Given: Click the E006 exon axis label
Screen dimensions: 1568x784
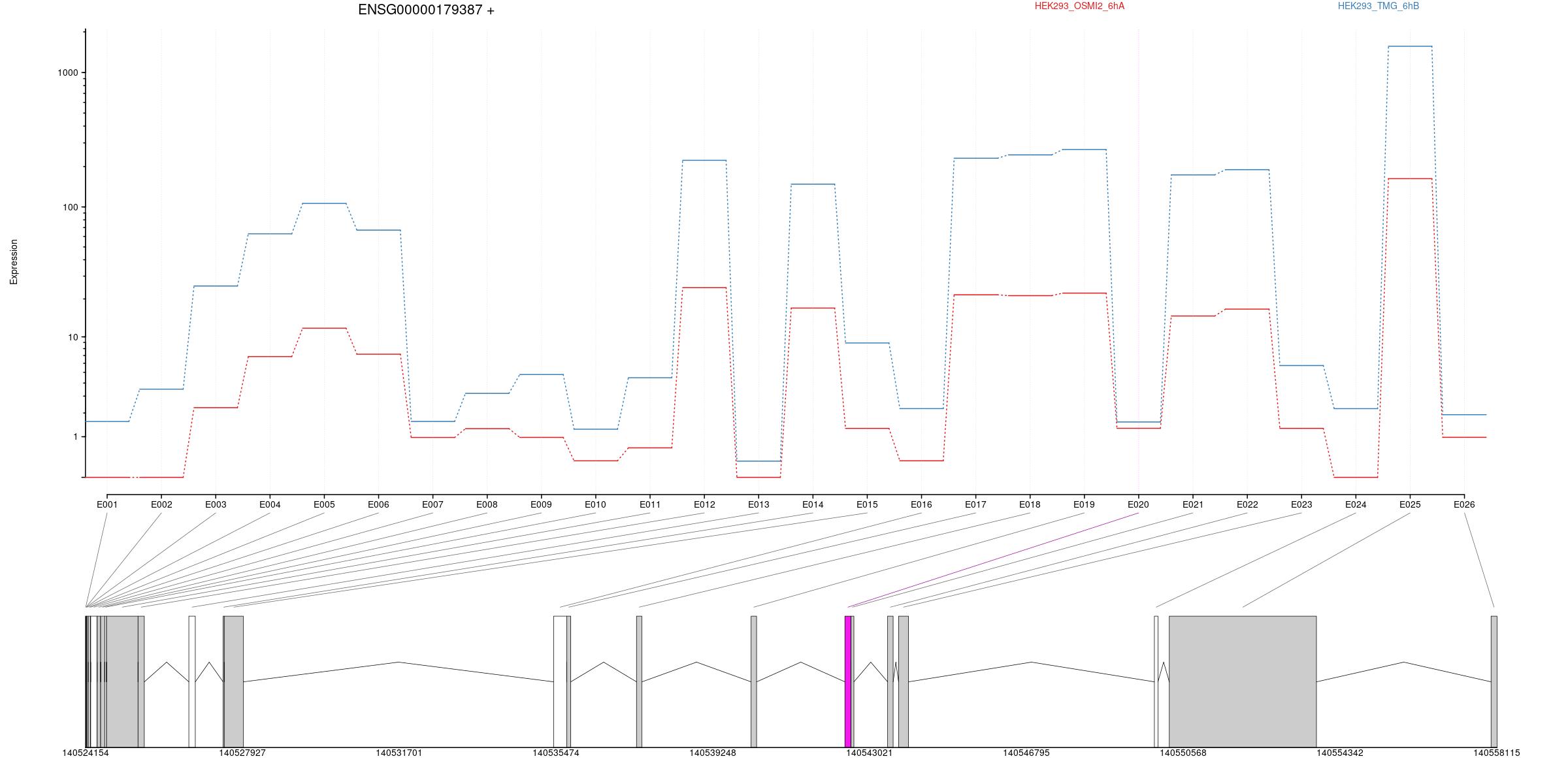Looking at the screenshot, I should 378,504.
